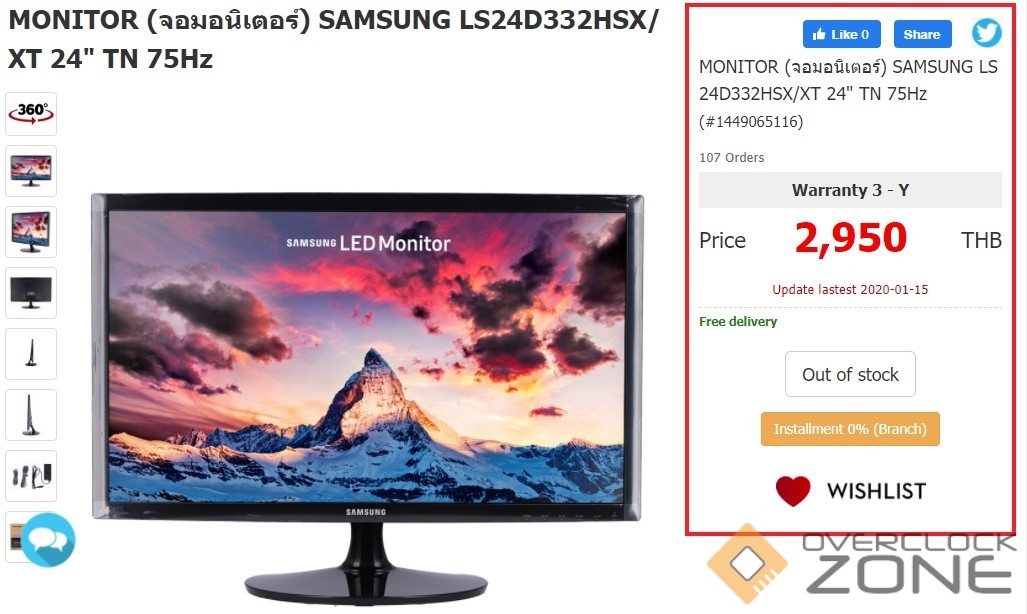Screen dimensions: 1027x614
Task: Select the front view monitor thumbnail
Action: point(31,171)
